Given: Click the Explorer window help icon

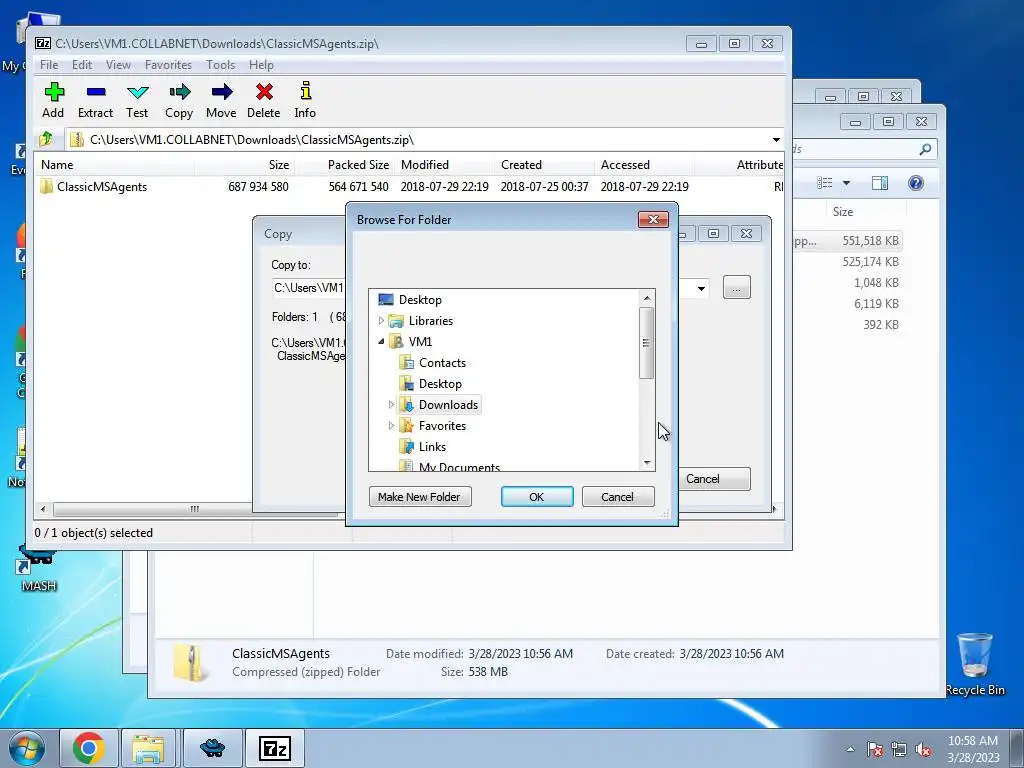Looking at the screenshot, I should pyautogui.click(x=916, y=183).
